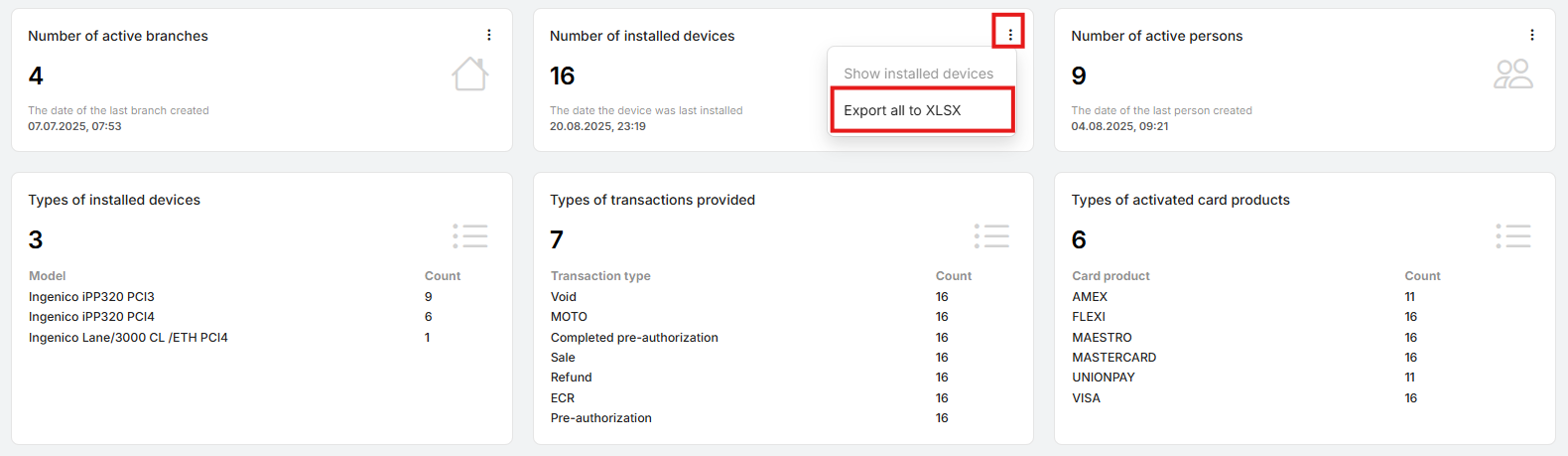Select the Refund transaction type
The height and width of the screenshot is (456, 1568).
click(571, 378)
